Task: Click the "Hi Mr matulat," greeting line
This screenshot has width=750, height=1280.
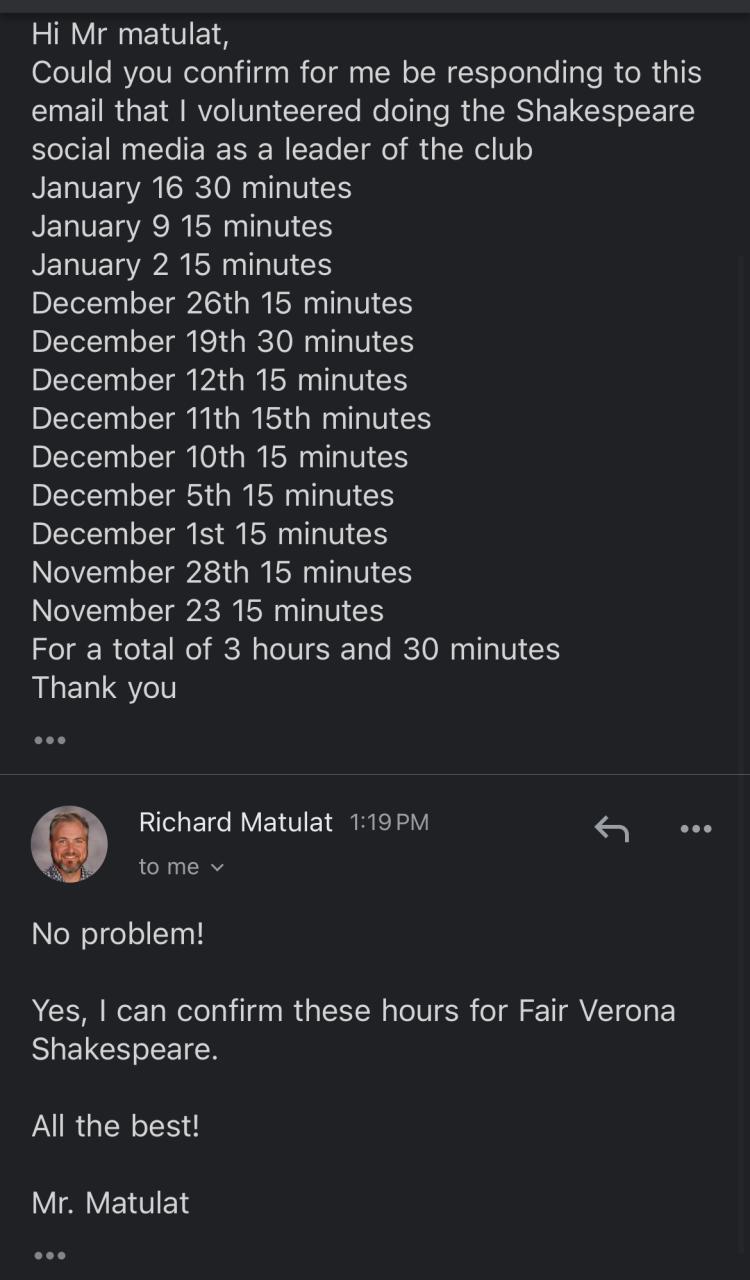Action: (x=130, y=34)
